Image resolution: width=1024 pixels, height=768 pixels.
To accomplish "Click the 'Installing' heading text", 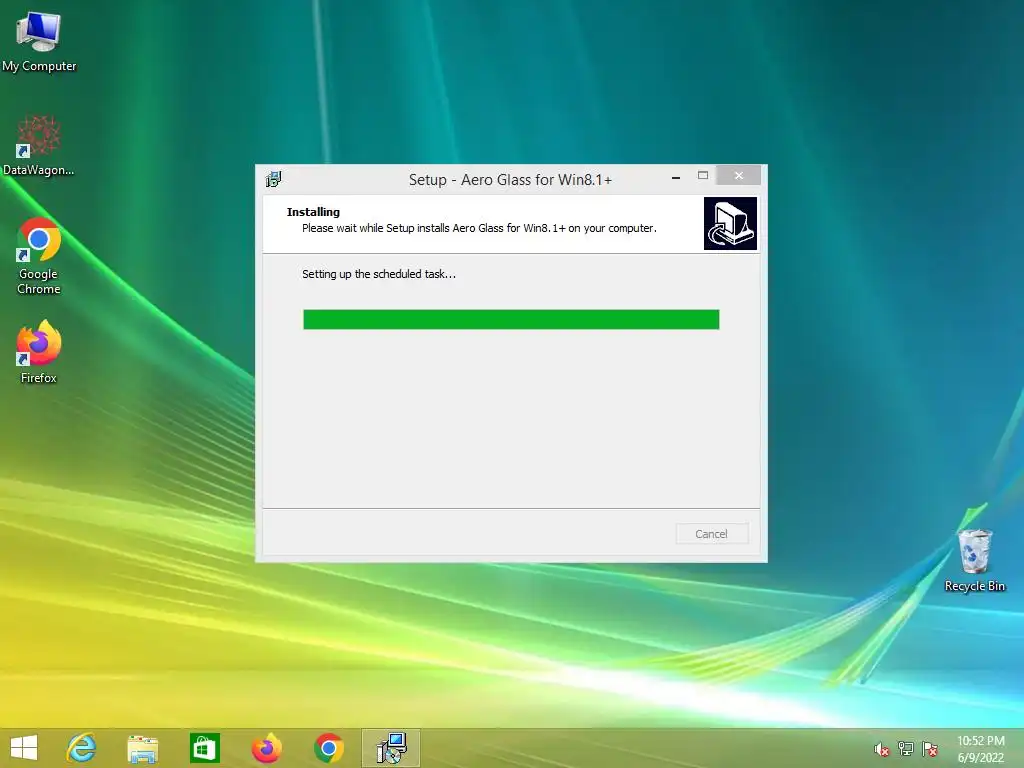I will click(313, 212).
